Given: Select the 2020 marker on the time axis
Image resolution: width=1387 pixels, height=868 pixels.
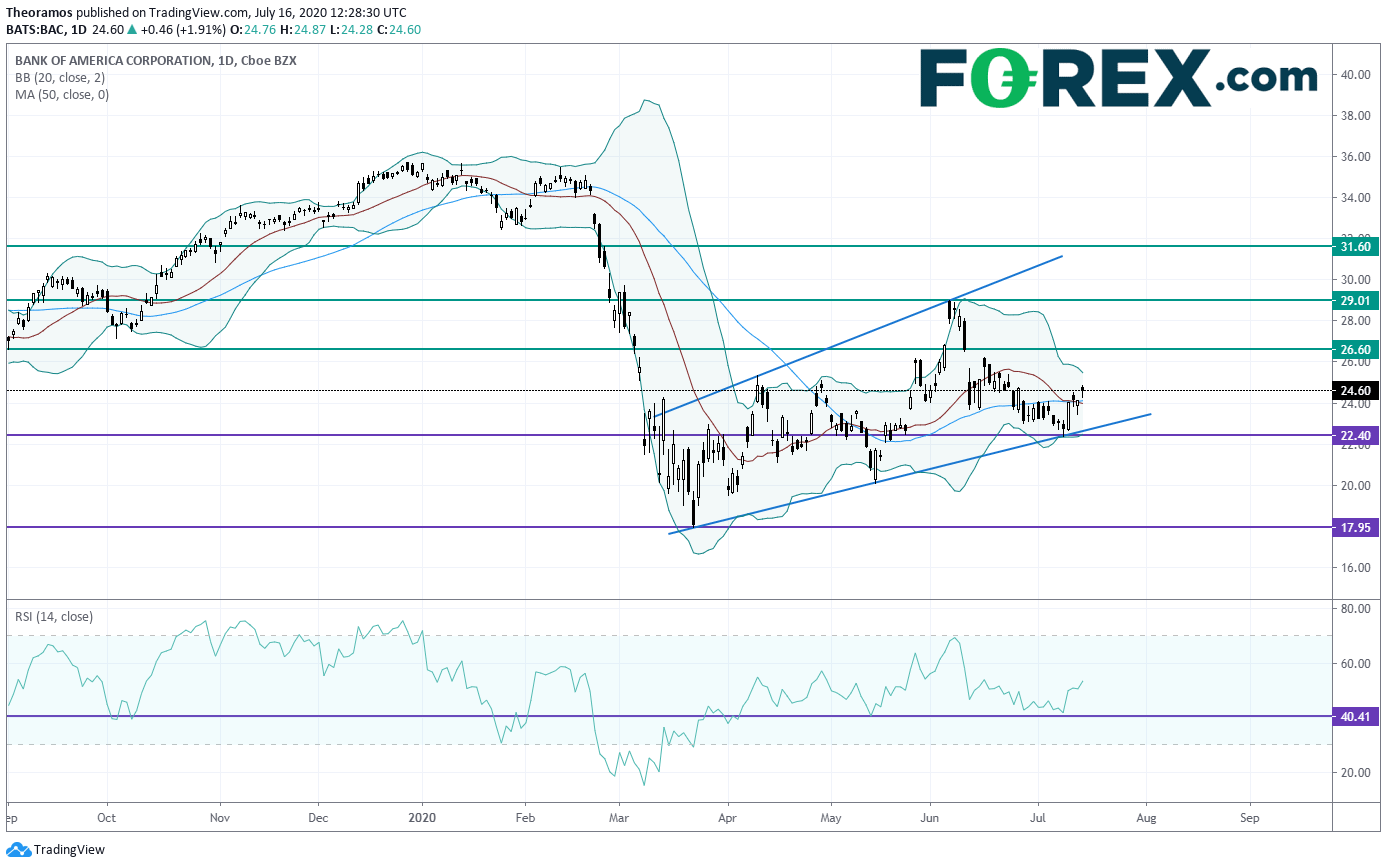Looking at the screenshot, I should [x=422, y=816].
